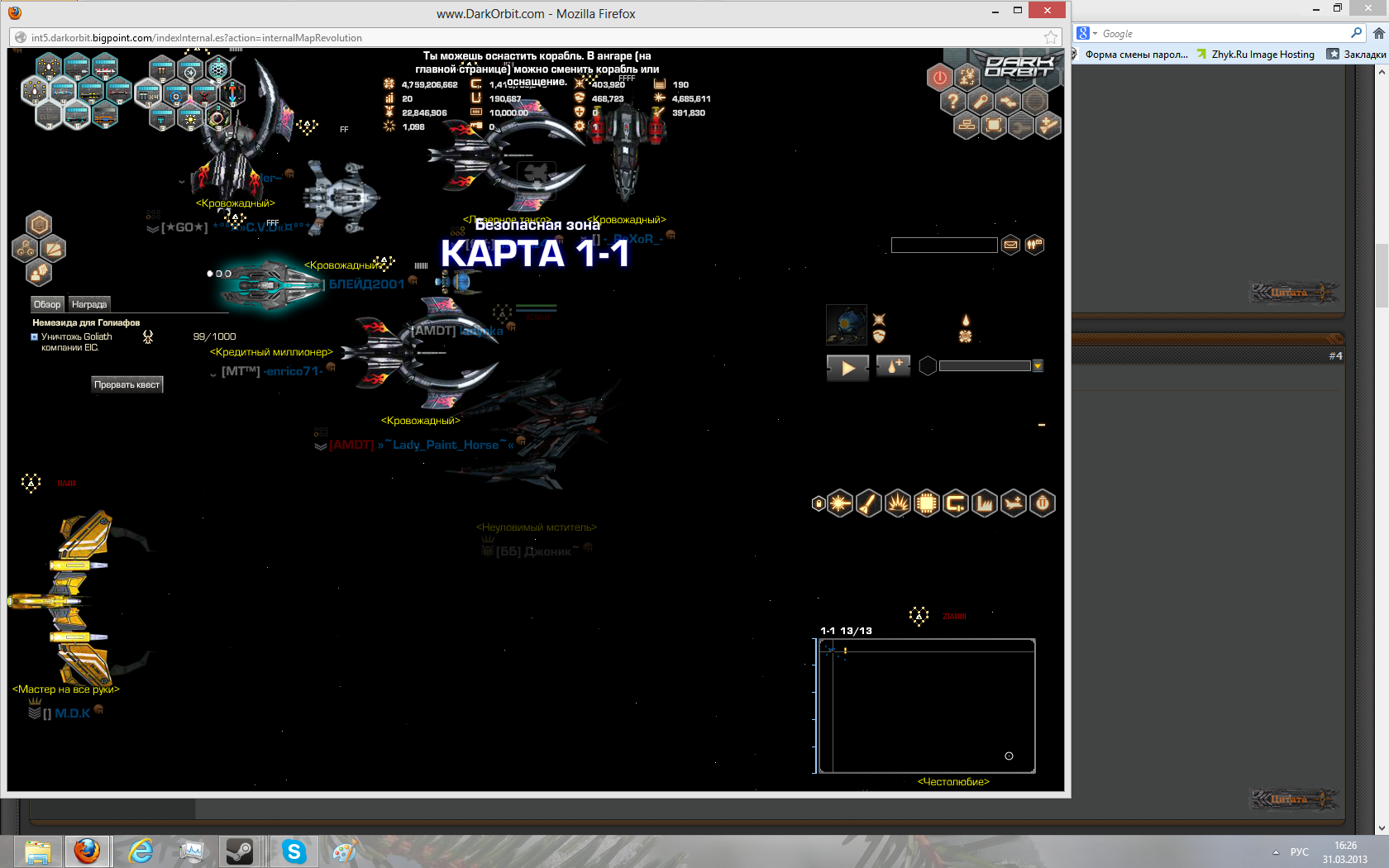Open Google search engine dropdown
The height and width of the screenshot is (868, 1389).
point(1086,34)
